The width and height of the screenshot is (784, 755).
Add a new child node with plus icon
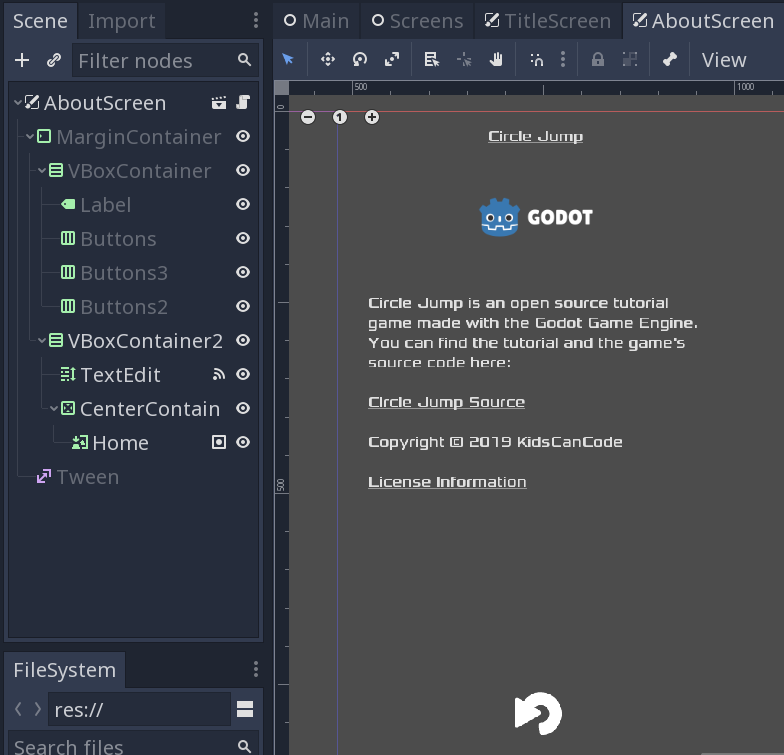(x=22, y=60)
